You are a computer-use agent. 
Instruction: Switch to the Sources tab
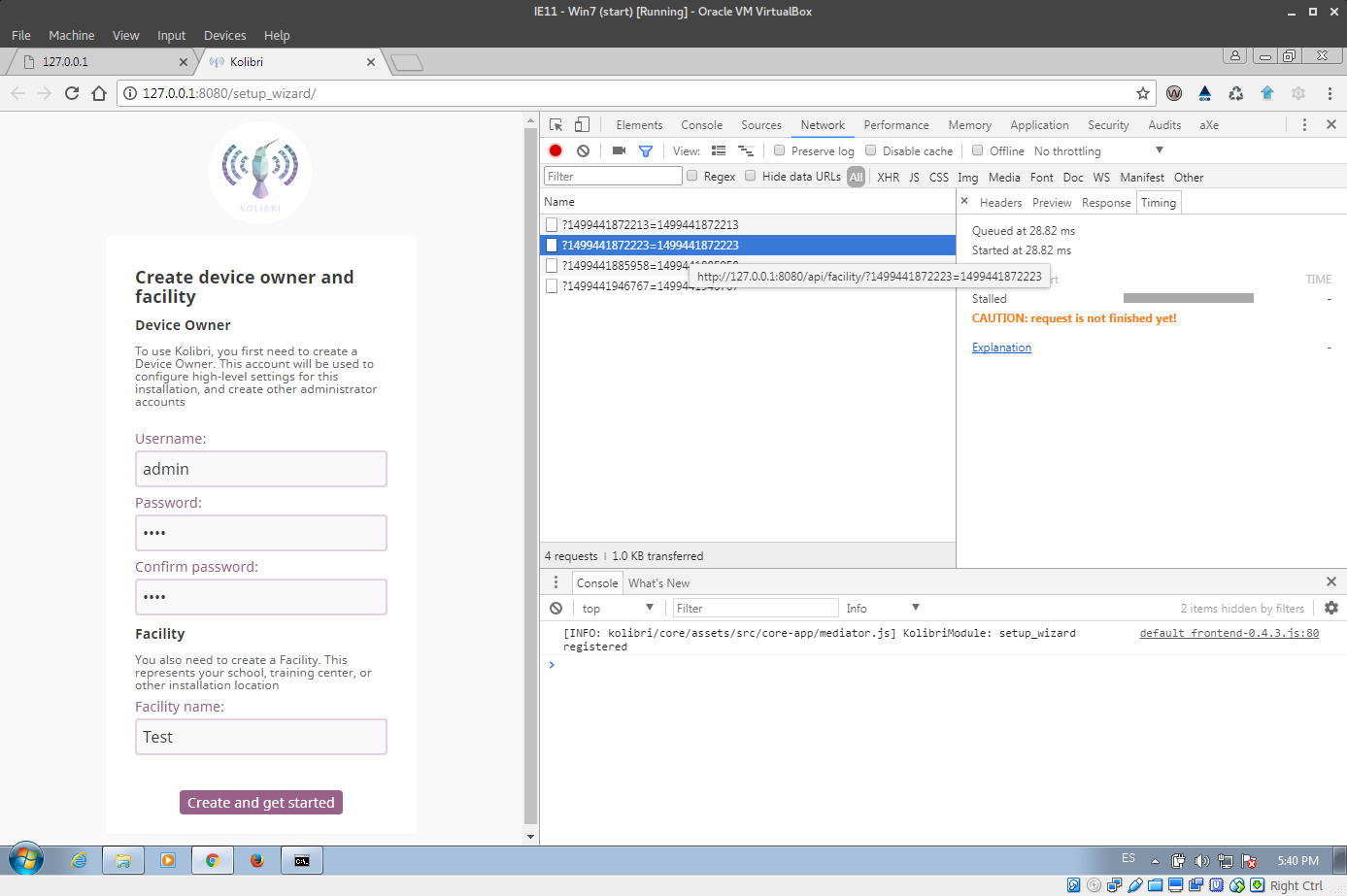tap(761, 125)
